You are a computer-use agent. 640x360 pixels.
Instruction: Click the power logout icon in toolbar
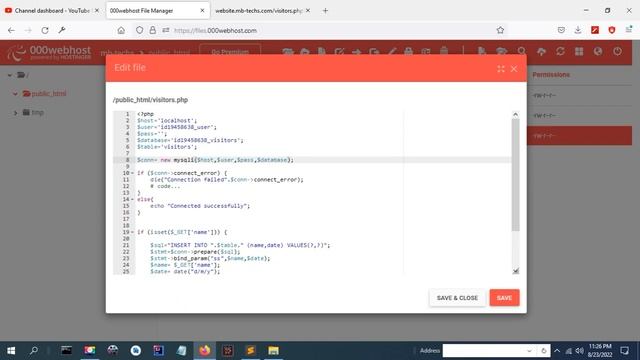coord(617,51)
